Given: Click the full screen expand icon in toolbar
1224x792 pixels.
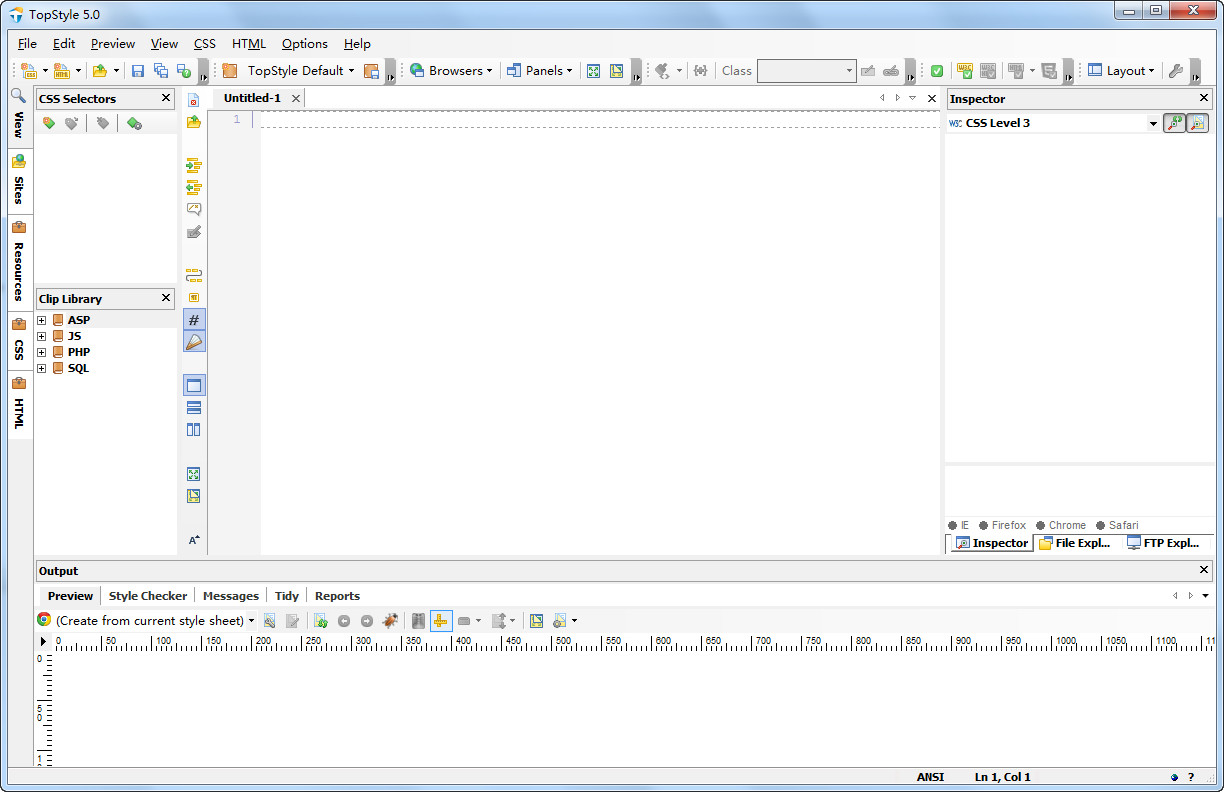Looking at the screenshot, I should (x=594, y=71).
